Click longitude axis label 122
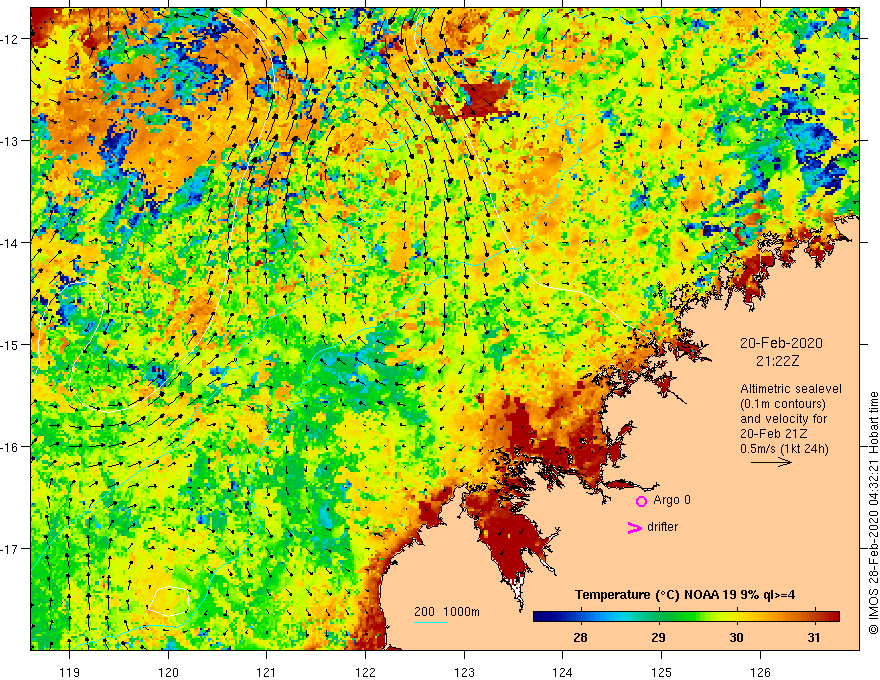Screen dimensions: 880x680 click(x=365, y=672)
